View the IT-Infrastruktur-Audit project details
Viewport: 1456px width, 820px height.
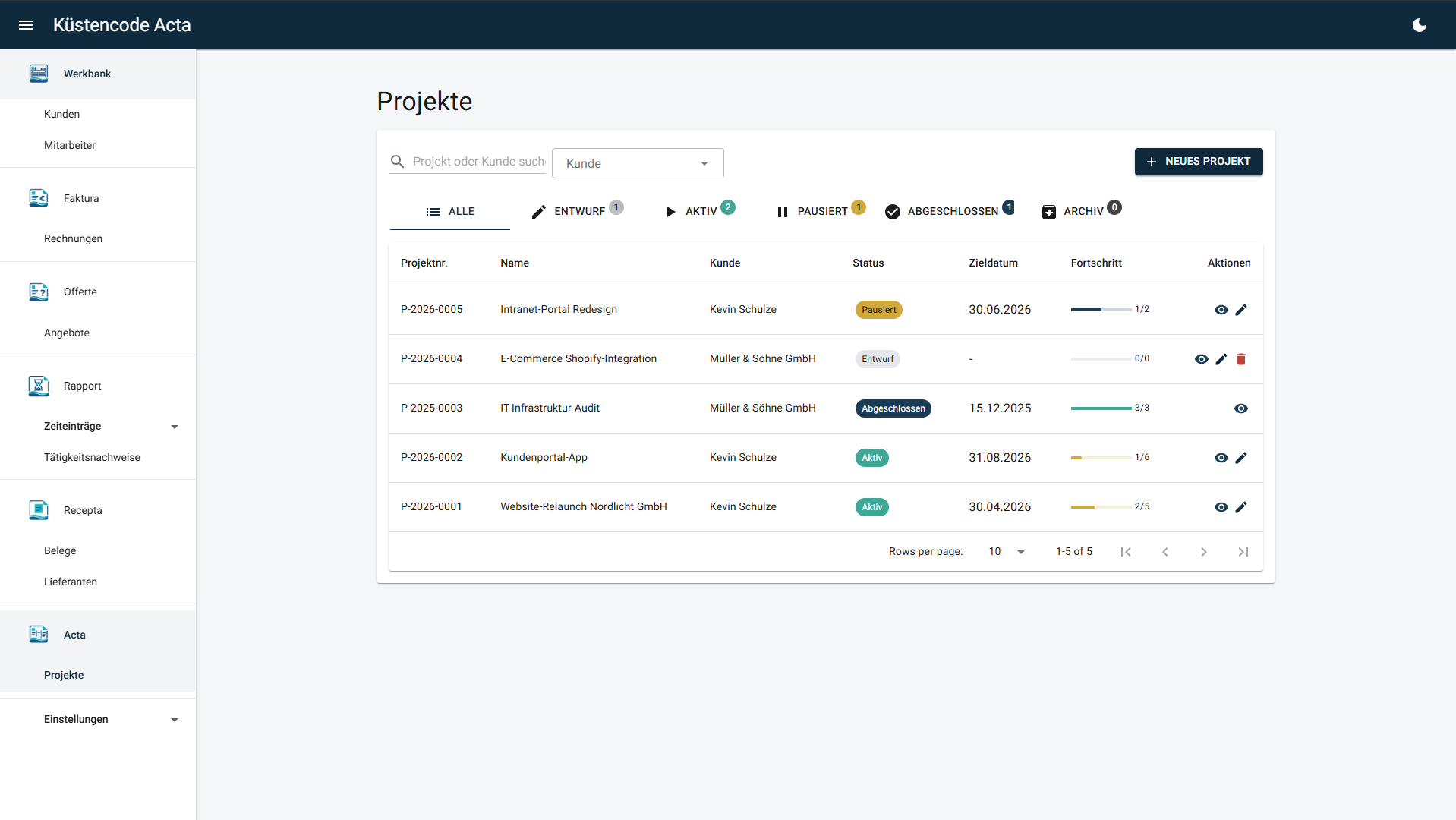tap(1241, 408)
